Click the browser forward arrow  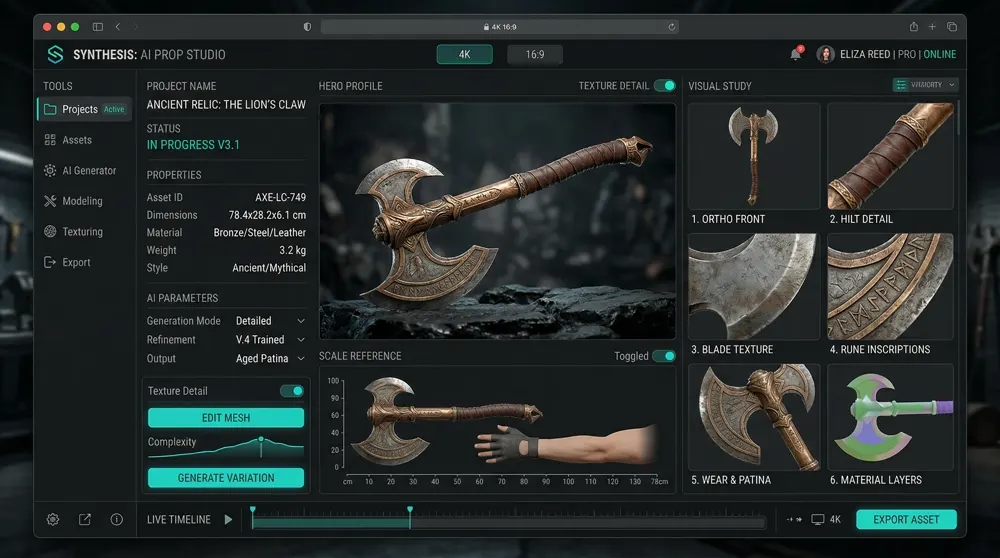[135, 27]
